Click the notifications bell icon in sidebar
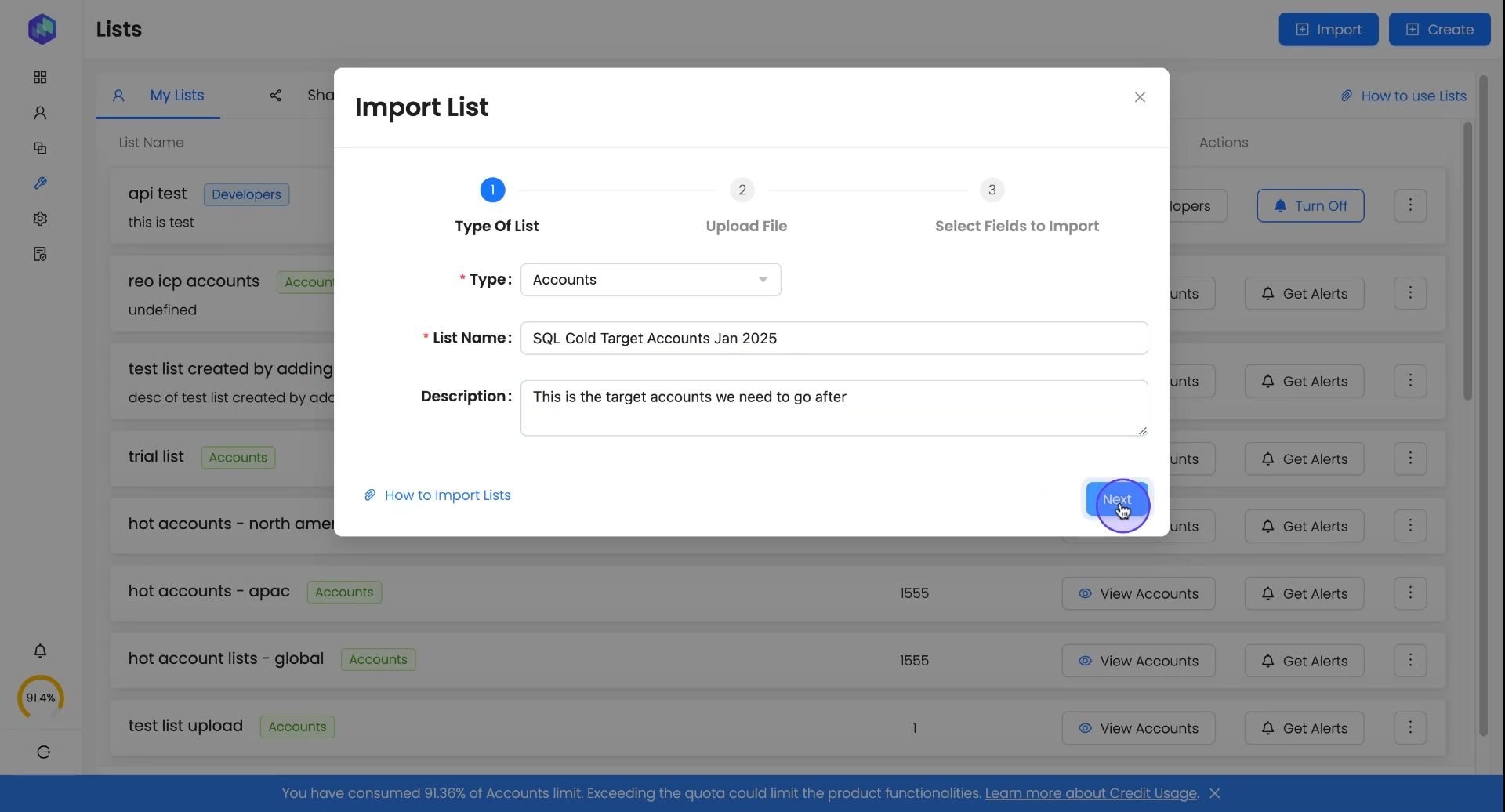Image resolution: width=1505 pixels, height=812 pixels. coord(40,651)
